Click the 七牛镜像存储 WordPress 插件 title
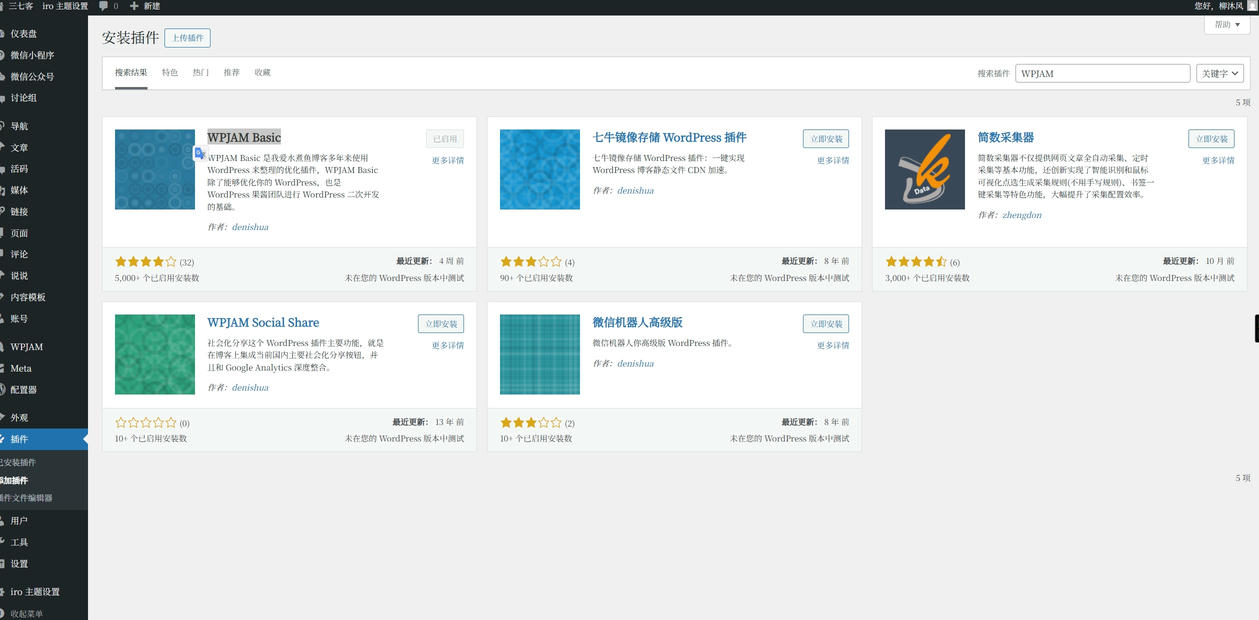Screen dimensions: 1259x620 tap(670, 137)
